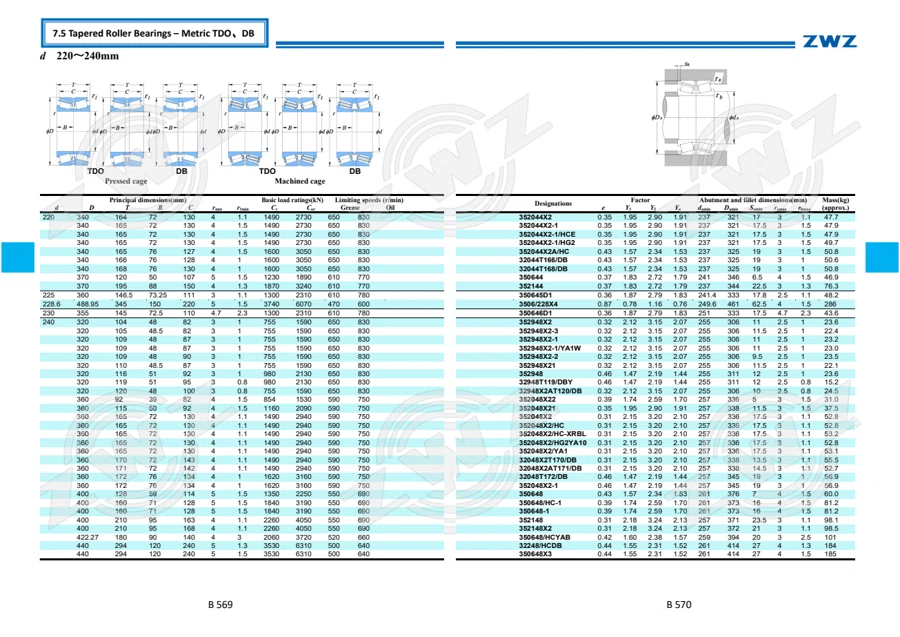Image resolution: width=900 pixels, height=637 pixels.
Task: Click the 'd 220~240mm' range heading
Action: 80,56
